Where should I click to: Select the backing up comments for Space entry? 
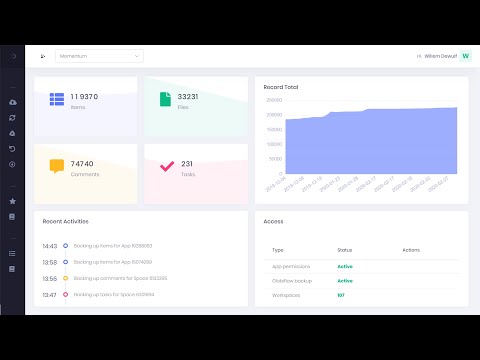tap(120, 278)
